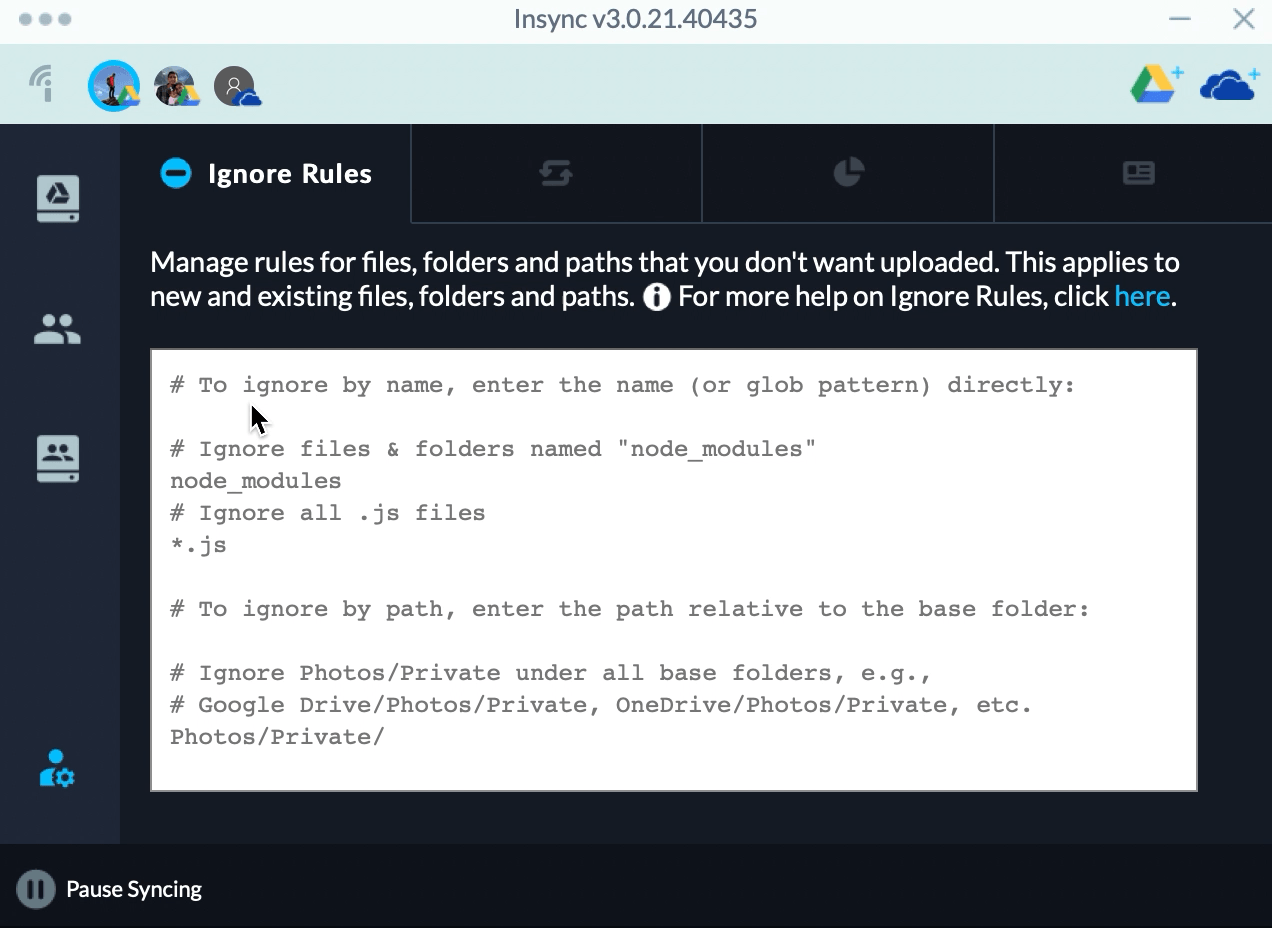The width and height of the screenshot is (1272, 928).
Task: Click the connectivity signal icon
Action: [x=42, y=84]
